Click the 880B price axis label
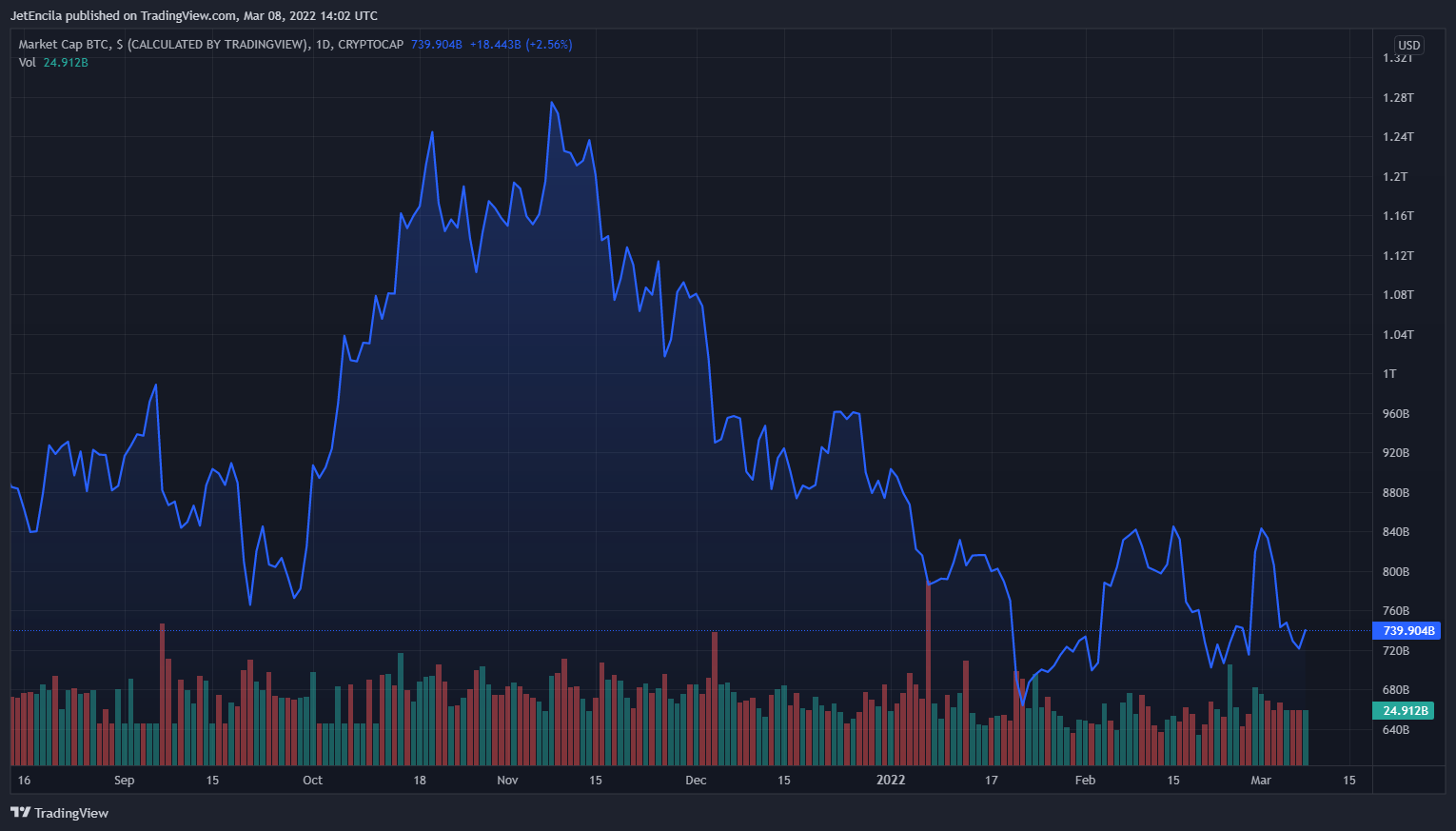1456x831 pixels. [x=1396, y=492]
